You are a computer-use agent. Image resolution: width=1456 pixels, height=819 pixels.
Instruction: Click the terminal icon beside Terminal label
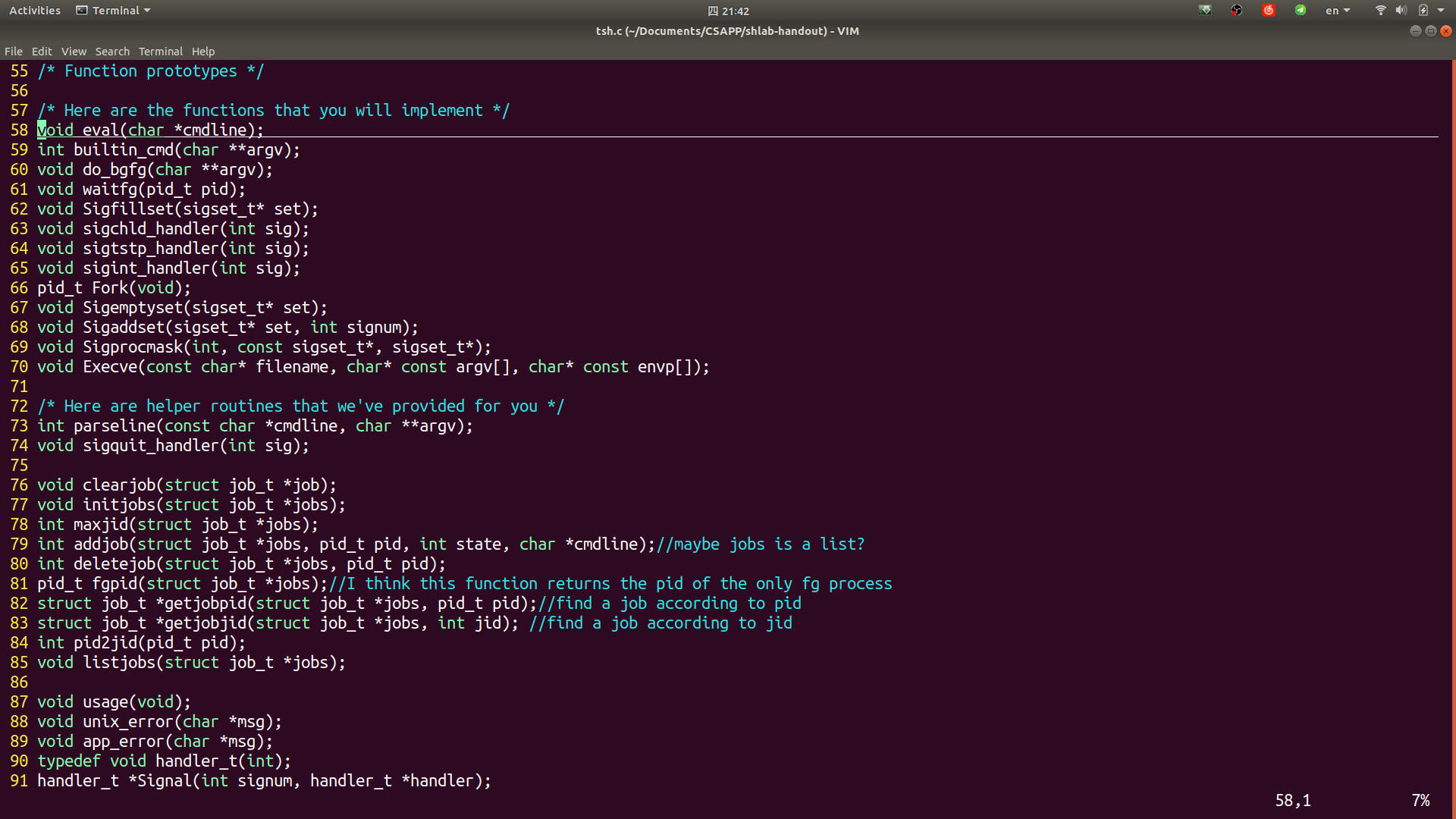pos(82,11)
